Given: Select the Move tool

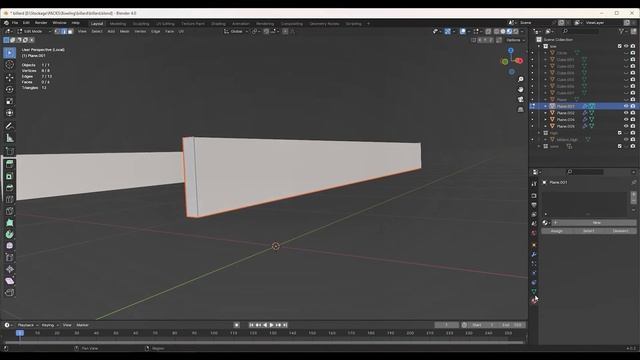Looking at the screenshot, I should pyautogui.click(x=9, y=77).
